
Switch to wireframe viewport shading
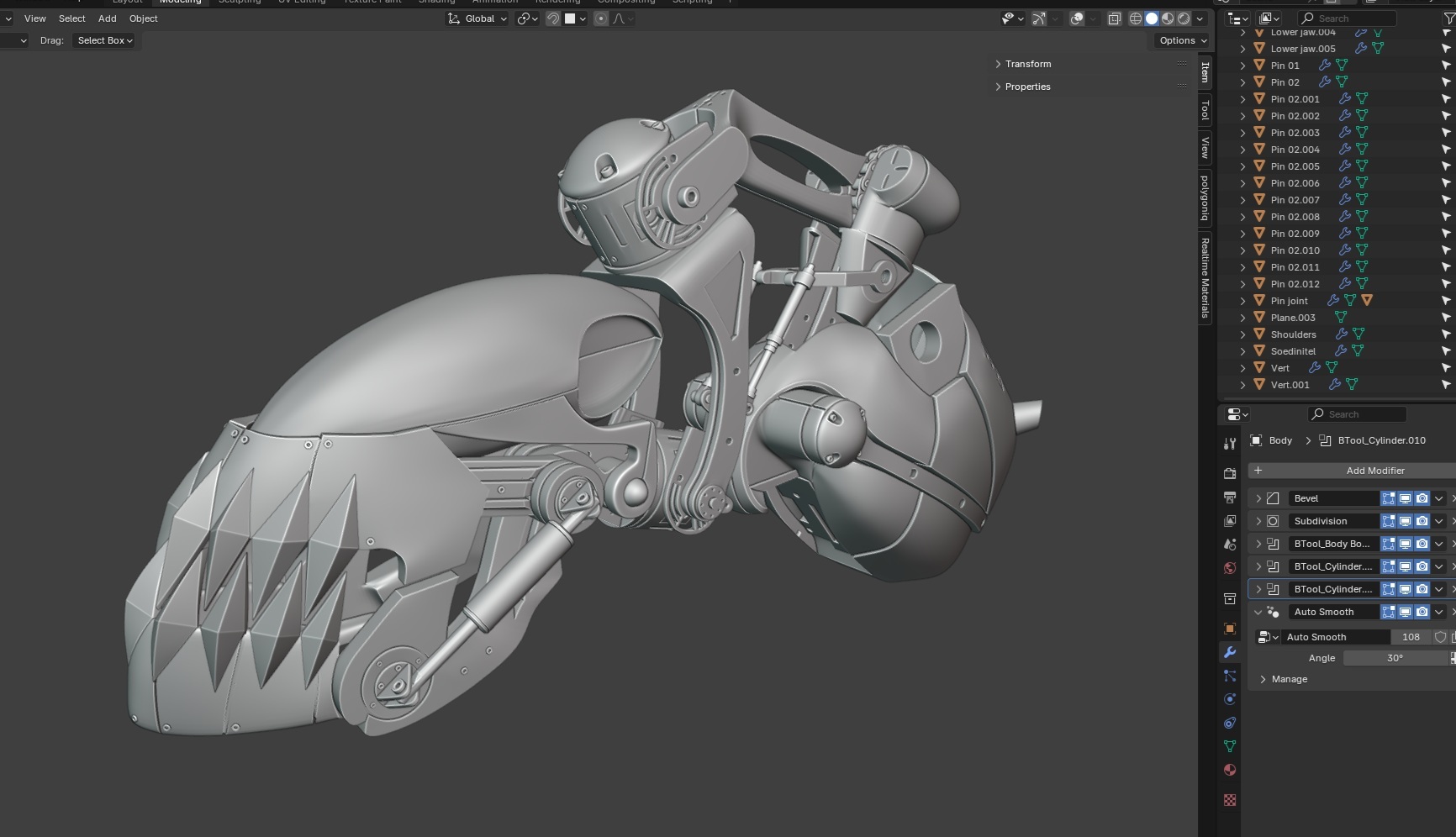pos(1136,18)
